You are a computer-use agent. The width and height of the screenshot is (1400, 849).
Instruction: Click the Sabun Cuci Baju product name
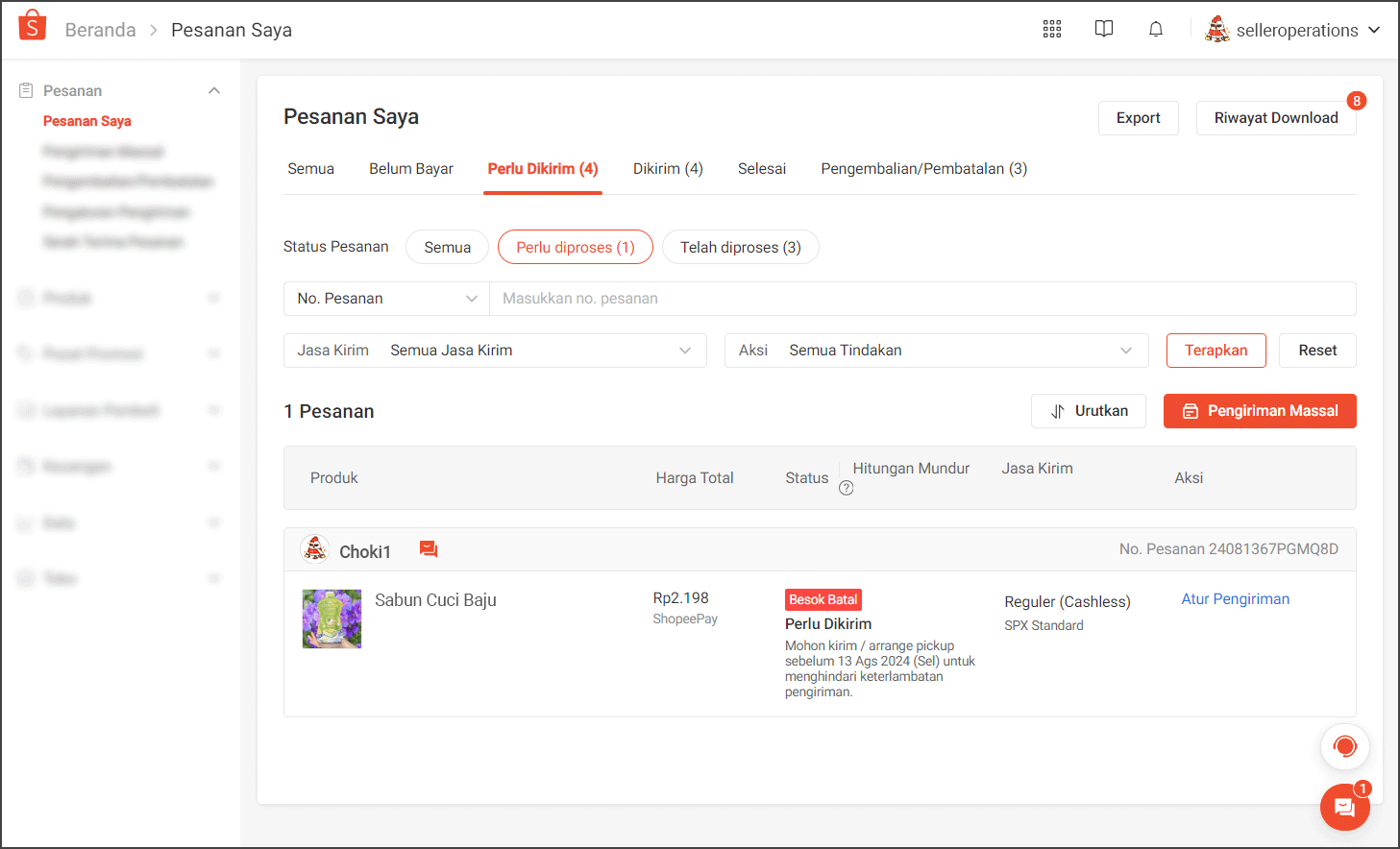(x=435, y=600)
